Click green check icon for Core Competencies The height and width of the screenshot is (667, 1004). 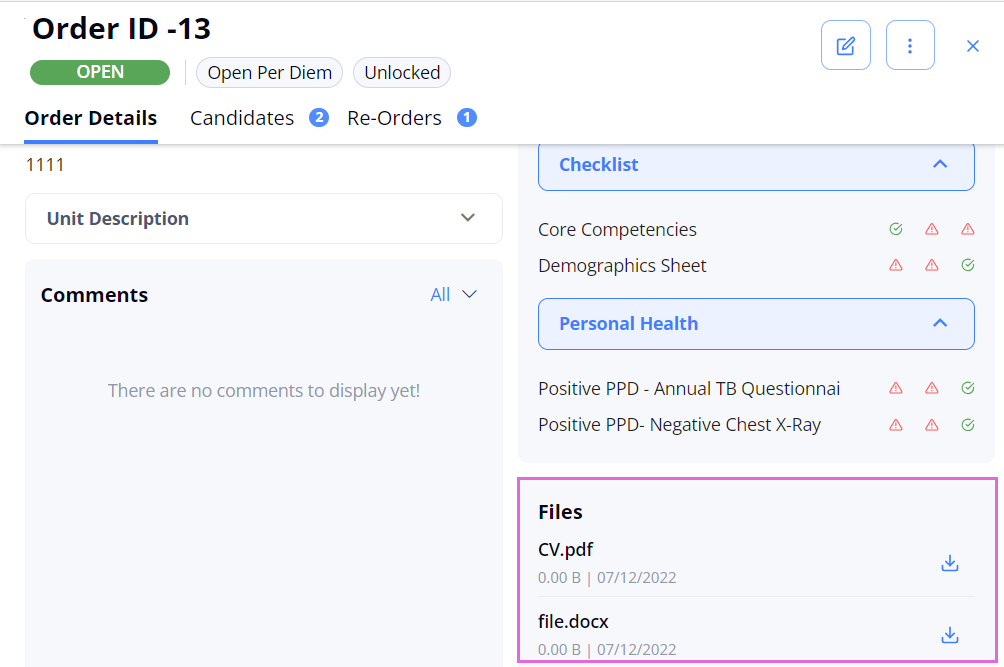pos(896,229)
